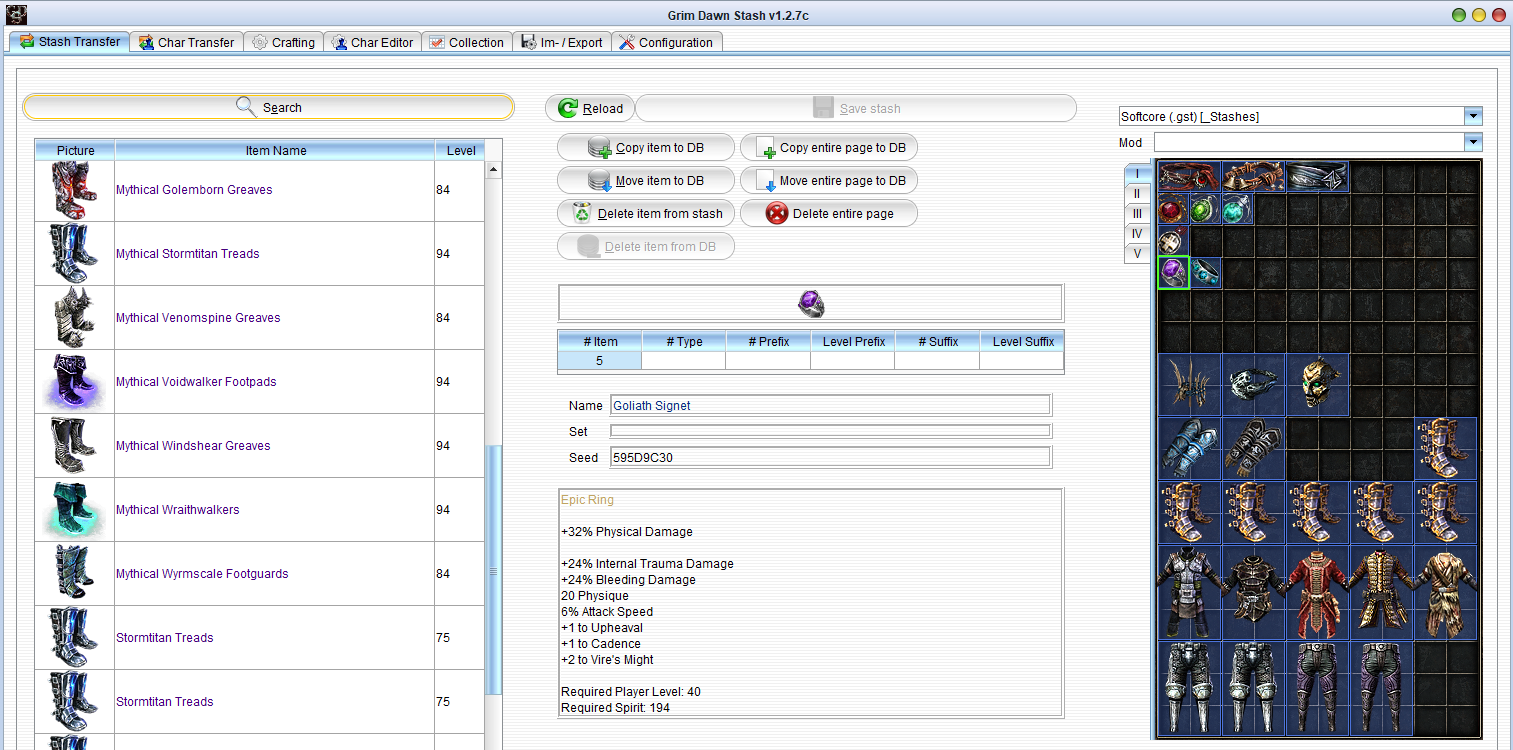Click the Grim Dawn Stash logo in the title bar

(14, 14)
